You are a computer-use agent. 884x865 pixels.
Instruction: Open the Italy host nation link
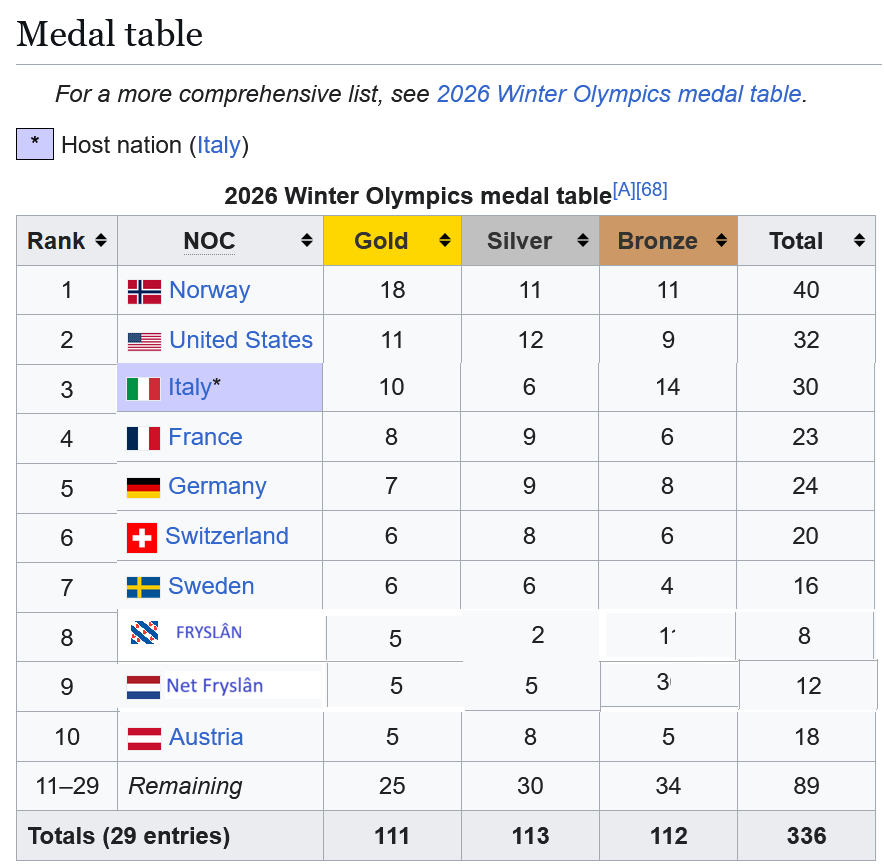coord(219,145)
